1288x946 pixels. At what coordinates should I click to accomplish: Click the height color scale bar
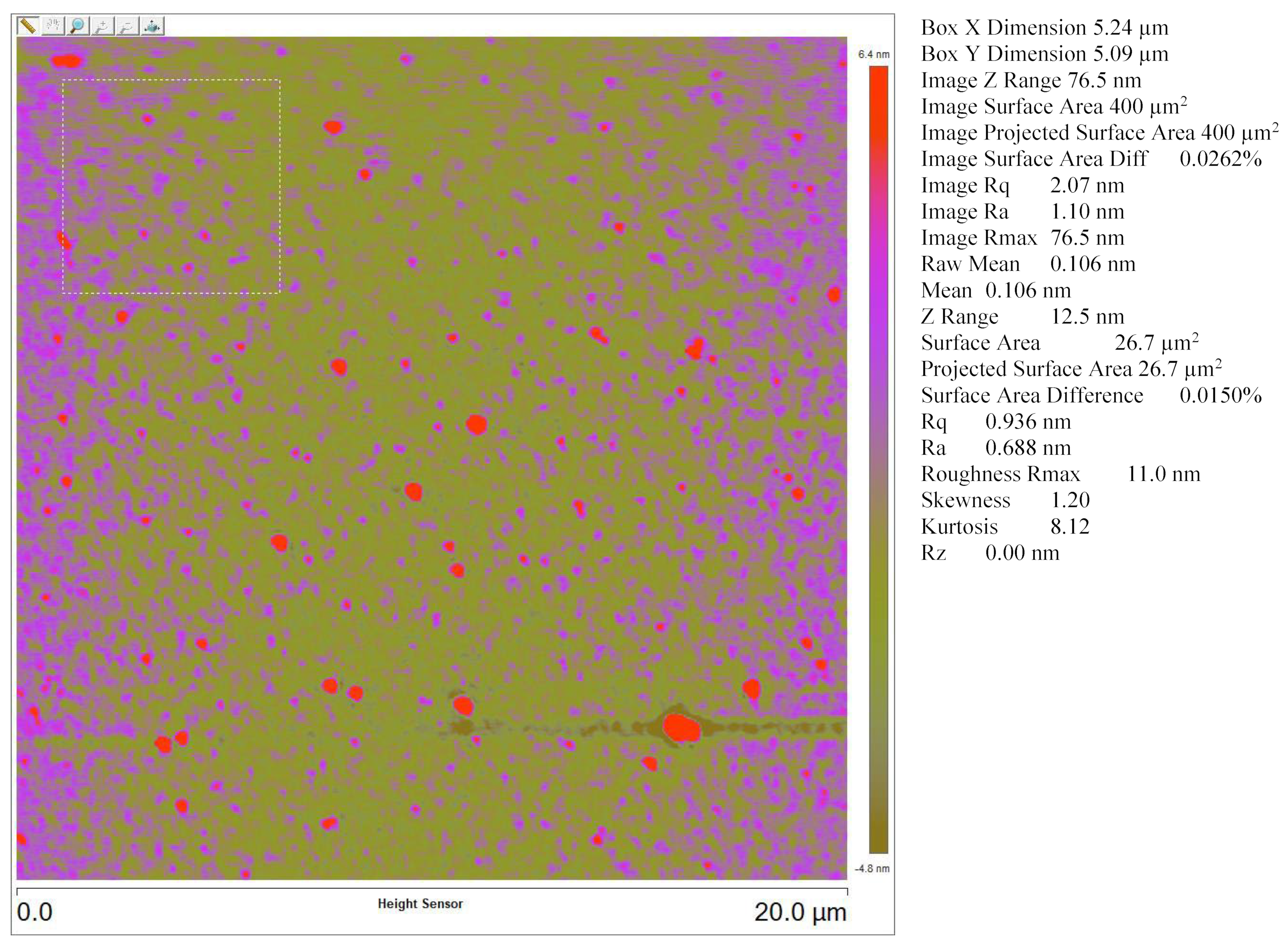point(878,458)
